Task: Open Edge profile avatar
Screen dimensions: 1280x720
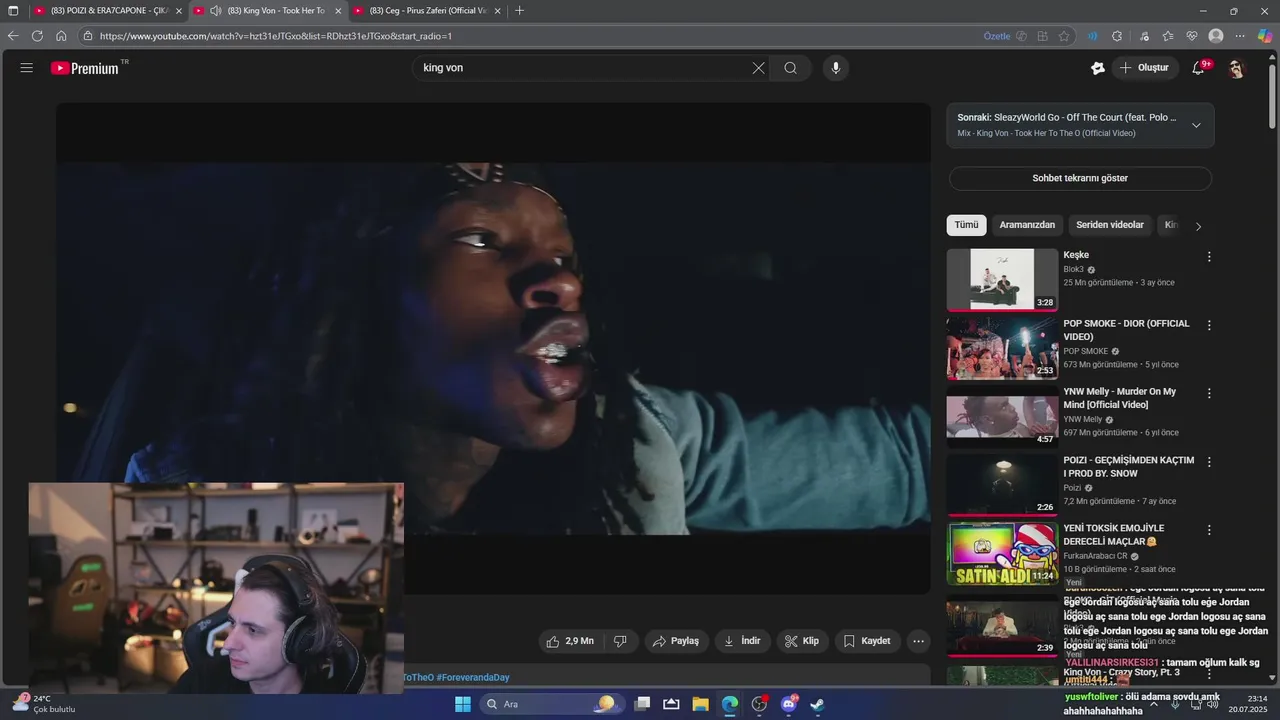Action: tap(1216, 36)
